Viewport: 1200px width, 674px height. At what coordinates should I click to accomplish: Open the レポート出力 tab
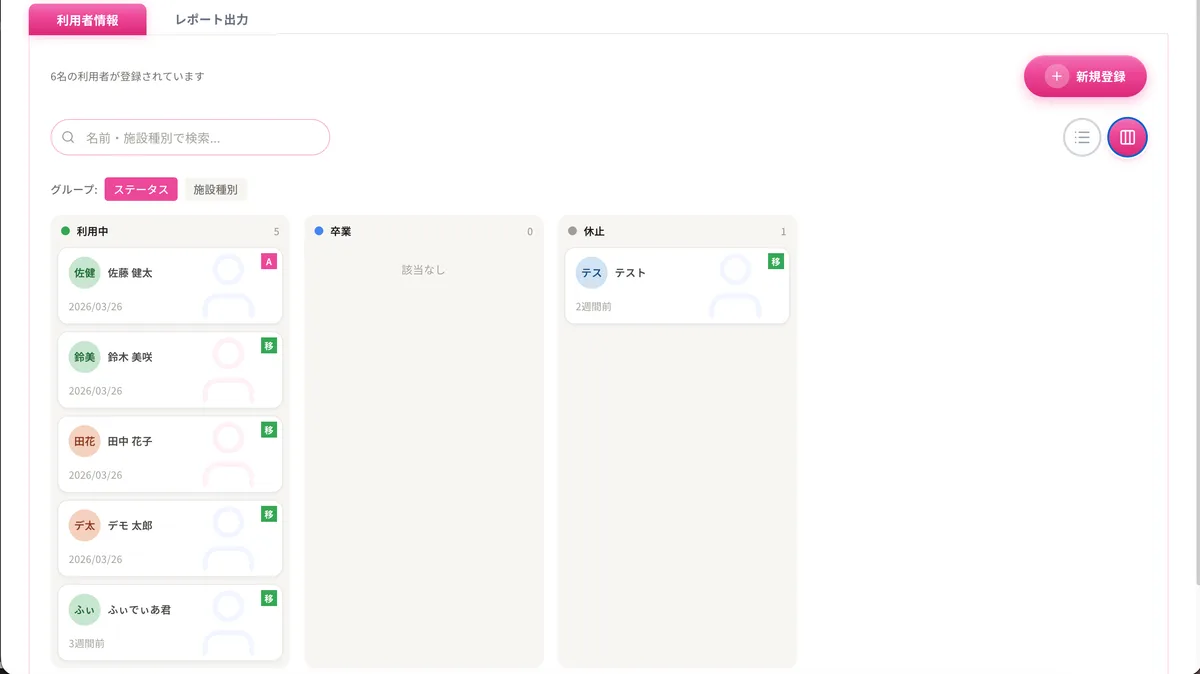212,19
